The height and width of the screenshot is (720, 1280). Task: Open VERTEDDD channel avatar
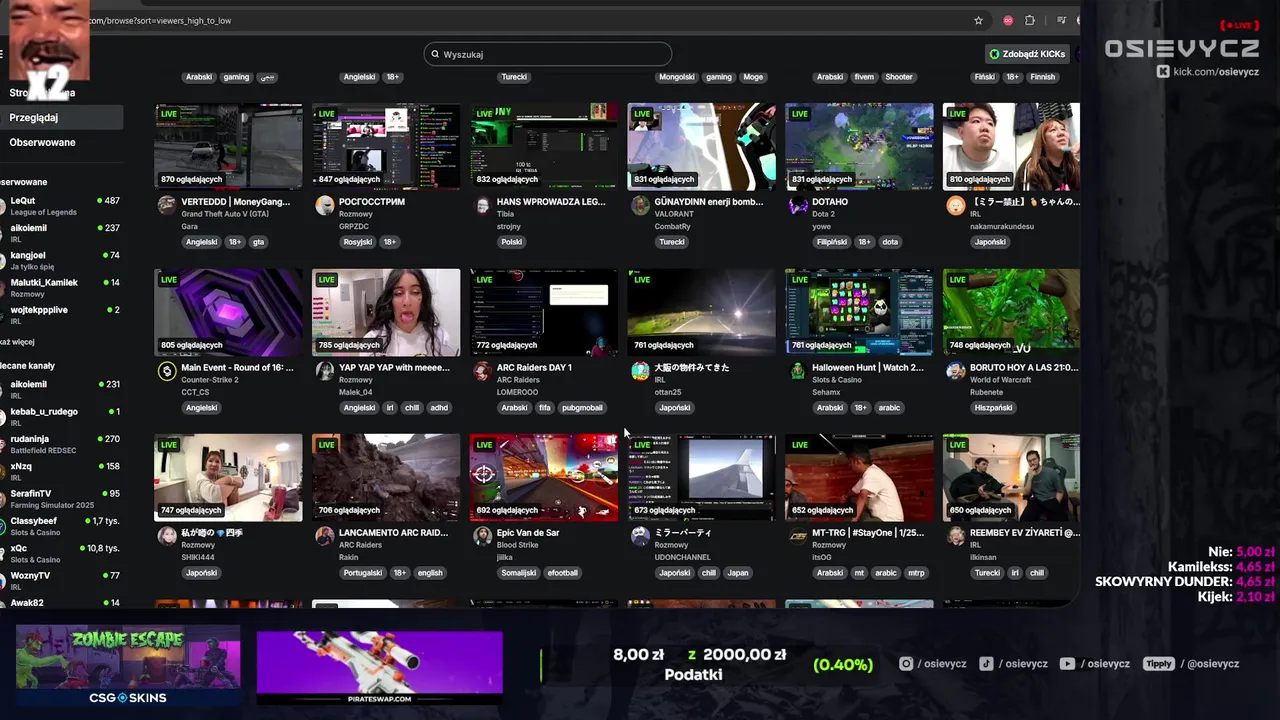click(166, 205)
